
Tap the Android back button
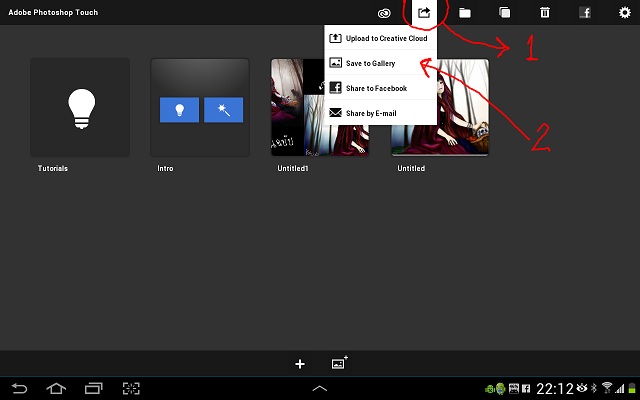19,388
